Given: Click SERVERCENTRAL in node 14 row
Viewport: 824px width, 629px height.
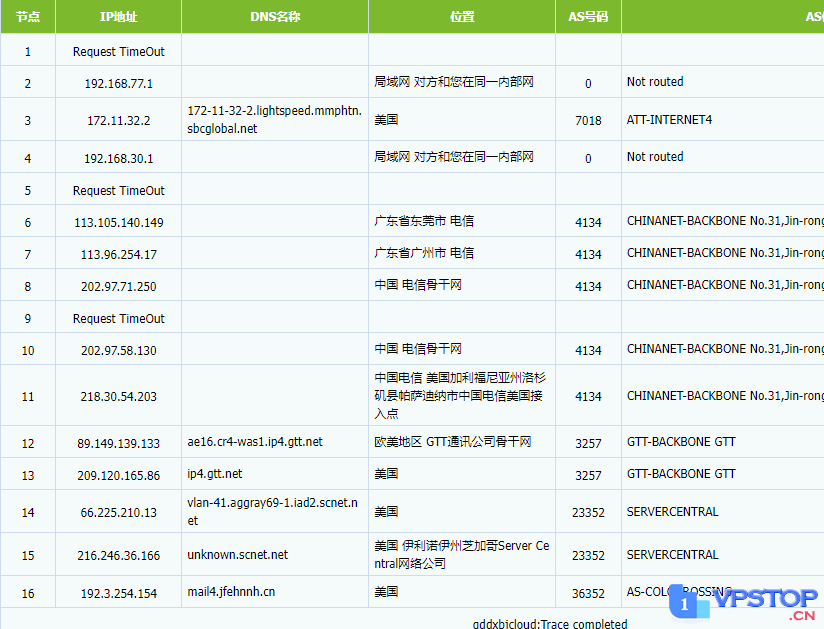Looking at the screenshot, I should (672, 512).
